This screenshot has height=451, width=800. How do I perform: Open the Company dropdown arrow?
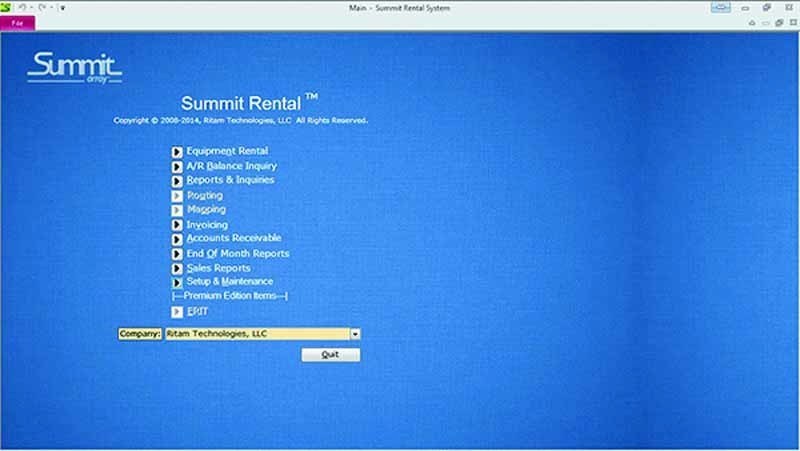coord(355,334)
